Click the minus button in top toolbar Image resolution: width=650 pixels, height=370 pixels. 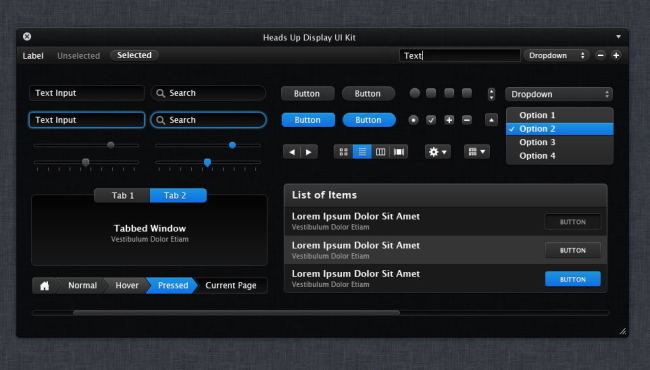pos(600,55)
